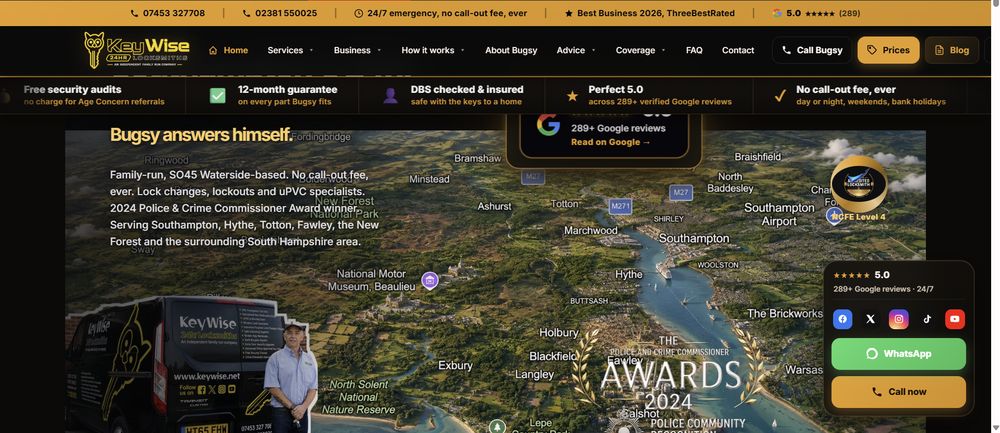Image resolution: width=1000 pixels, height=433 pixels.
Task: Open the YouTube social icon
Action: [955, 319]
